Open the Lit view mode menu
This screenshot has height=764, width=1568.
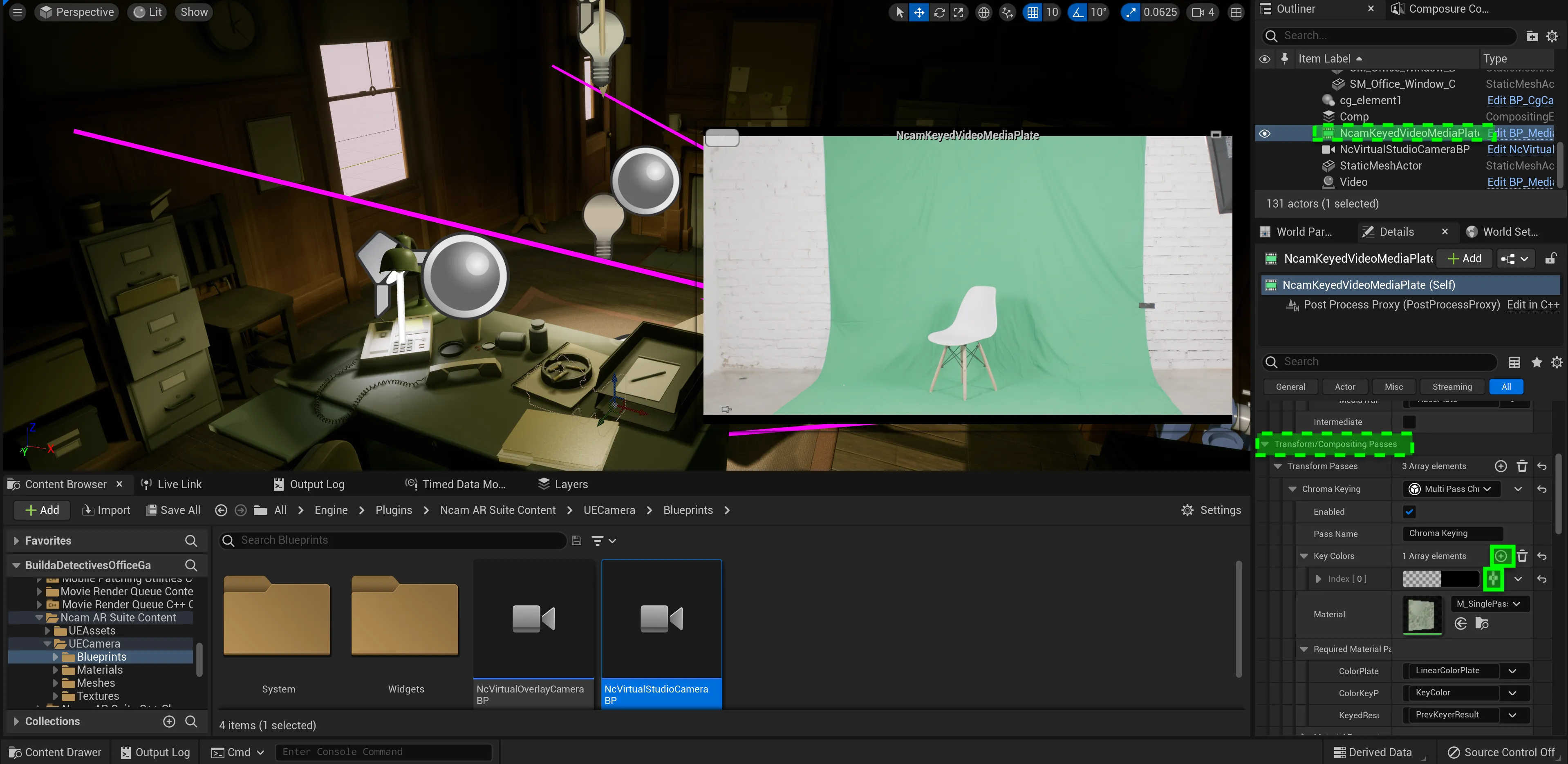(148, 12)
